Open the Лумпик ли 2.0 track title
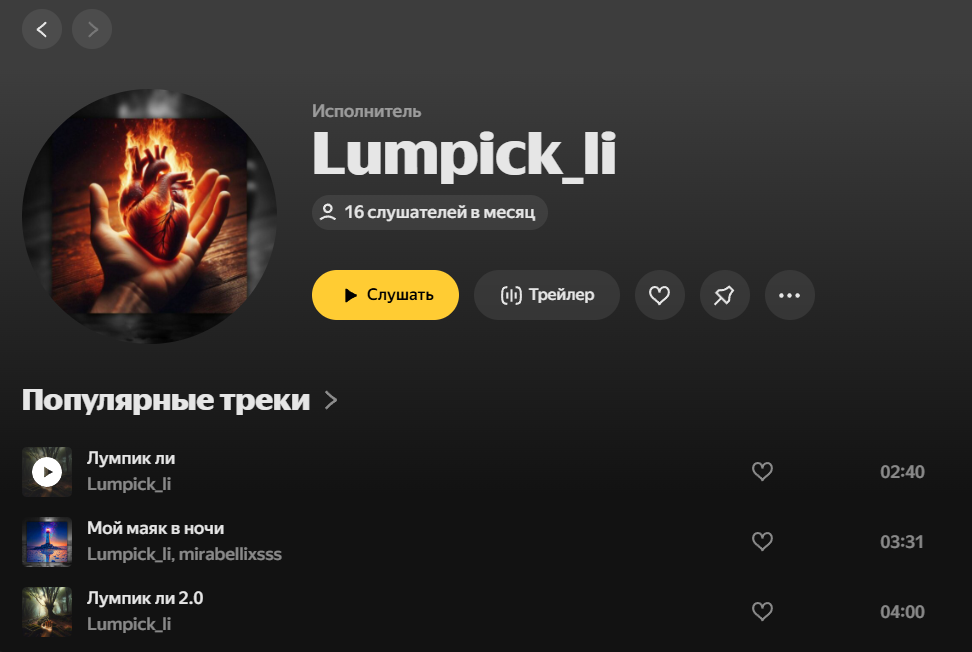 click(145, 598)
